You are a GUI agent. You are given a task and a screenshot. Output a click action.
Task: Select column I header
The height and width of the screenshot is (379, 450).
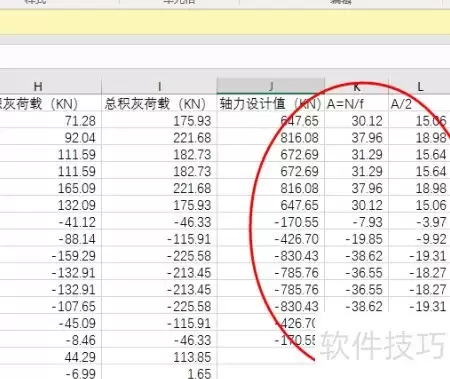click(159, 87)
